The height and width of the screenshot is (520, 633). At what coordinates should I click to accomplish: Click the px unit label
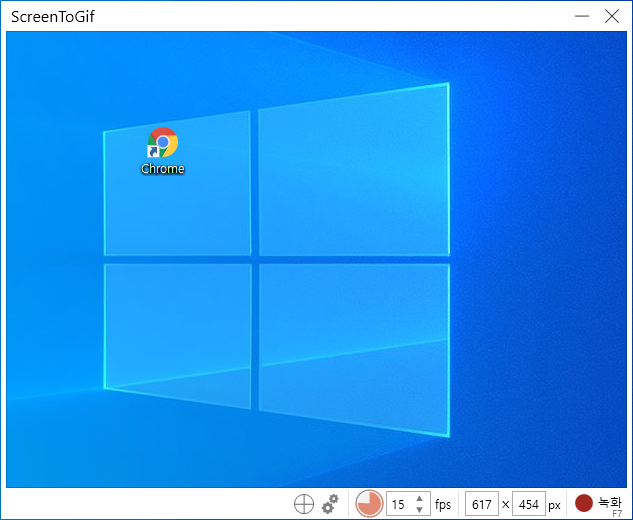[554, 505]
